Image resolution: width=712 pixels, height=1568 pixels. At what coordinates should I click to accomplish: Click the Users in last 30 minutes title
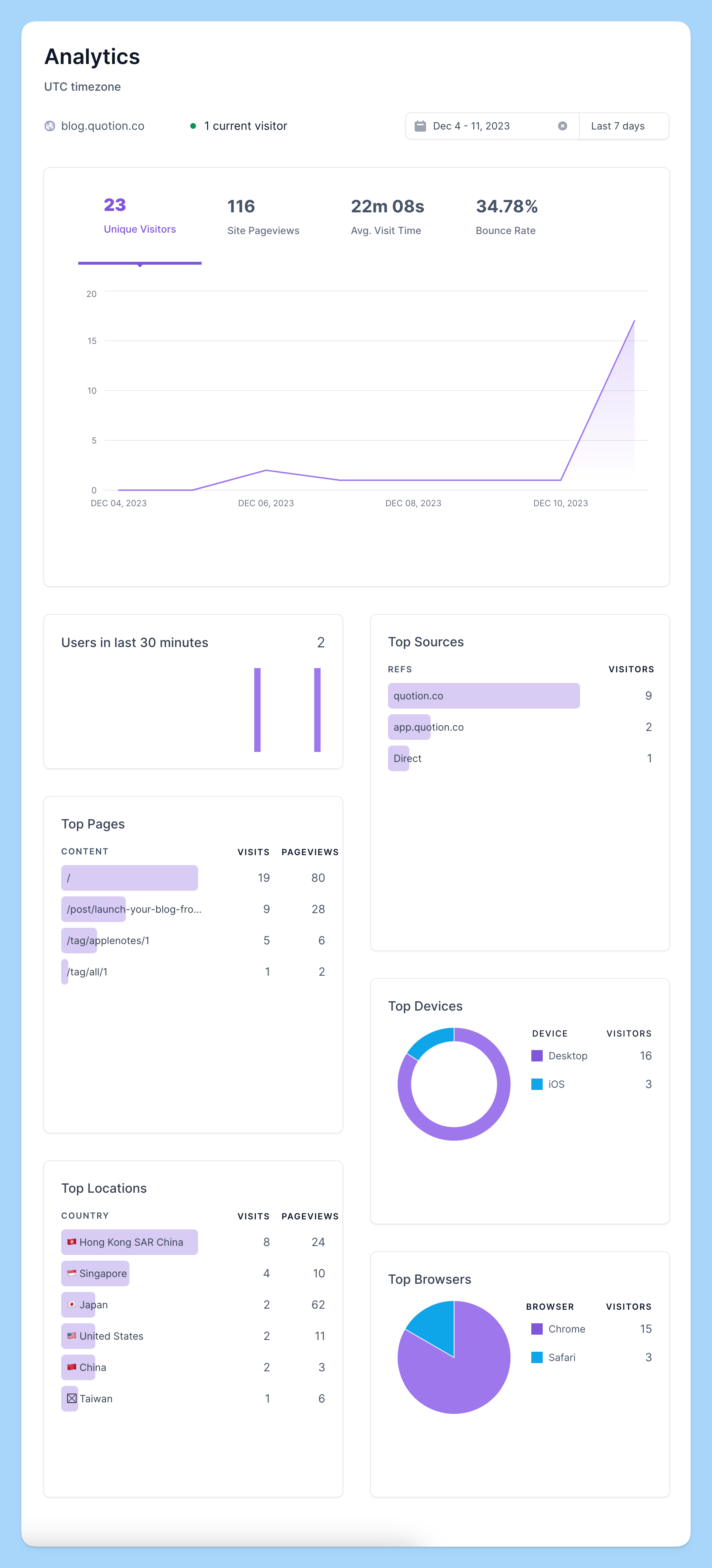[134, 642]
